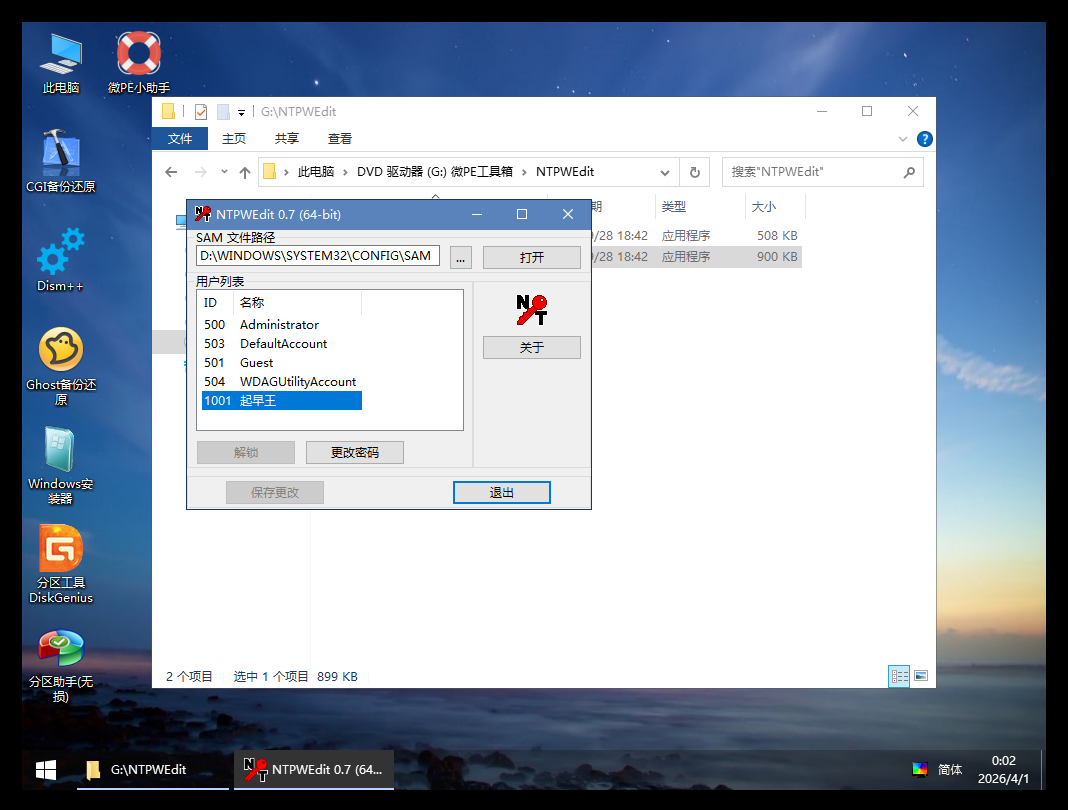The height and width of the screenshot is (810, 1068).
Task: Open the 文件 ribbon tab
Action: coord(180,138)
